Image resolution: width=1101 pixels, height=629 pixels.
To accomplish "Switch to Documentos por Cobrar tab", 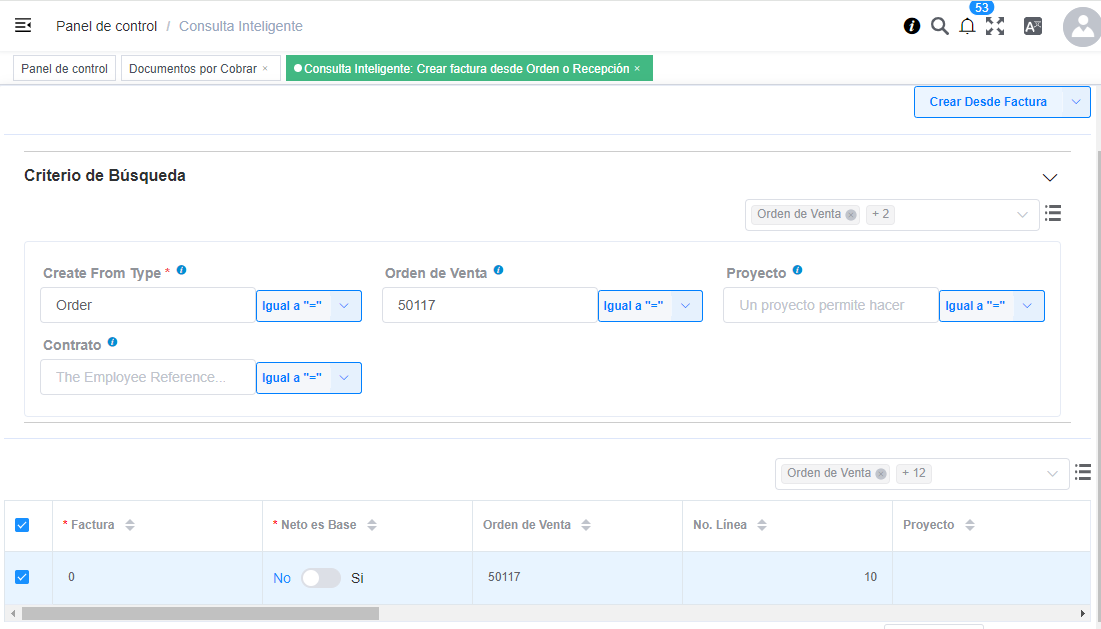I will coord(192,69).
